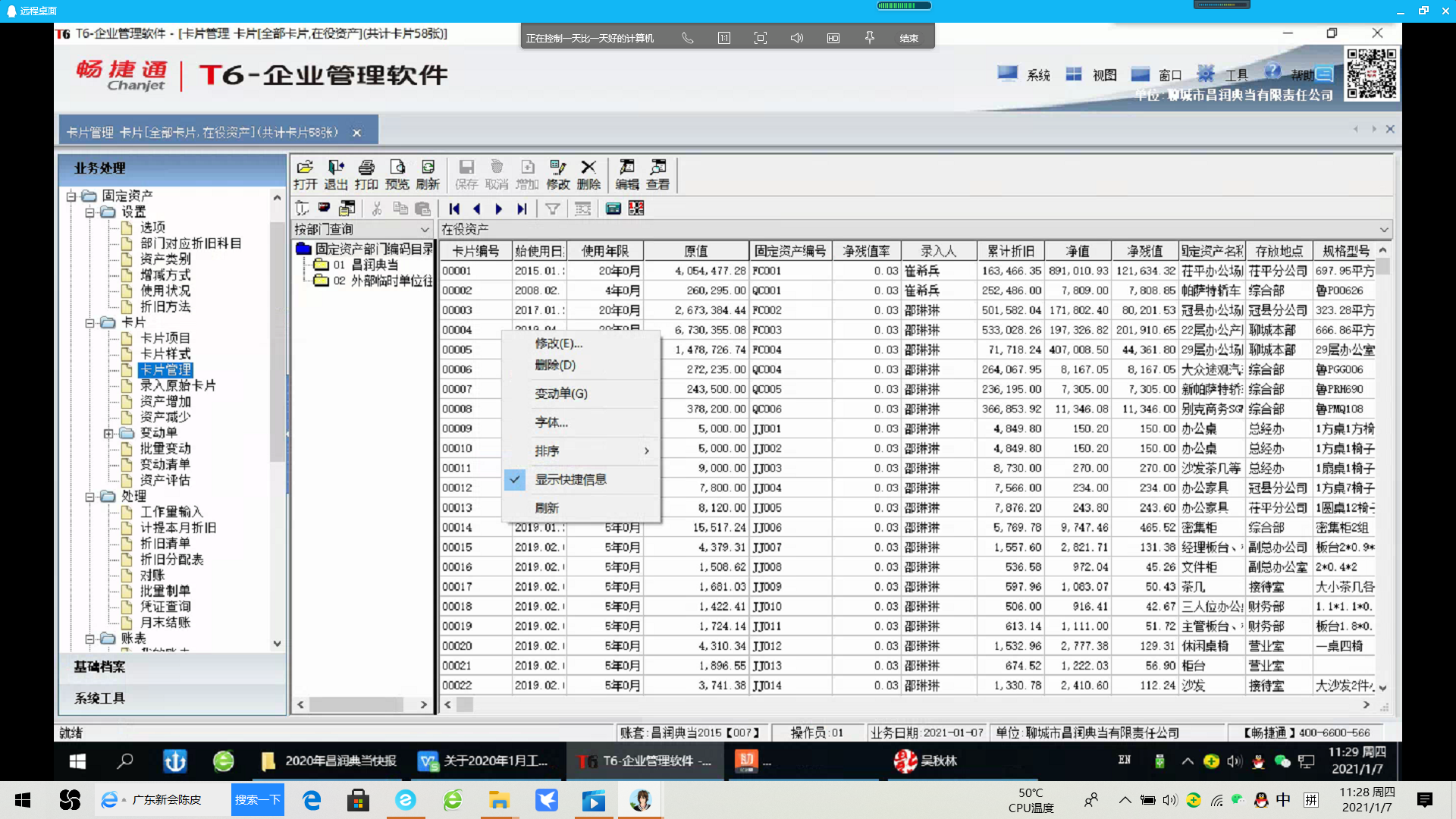
Task: Click the 累计折旧 column header
Action: [x=1011, y=251]
